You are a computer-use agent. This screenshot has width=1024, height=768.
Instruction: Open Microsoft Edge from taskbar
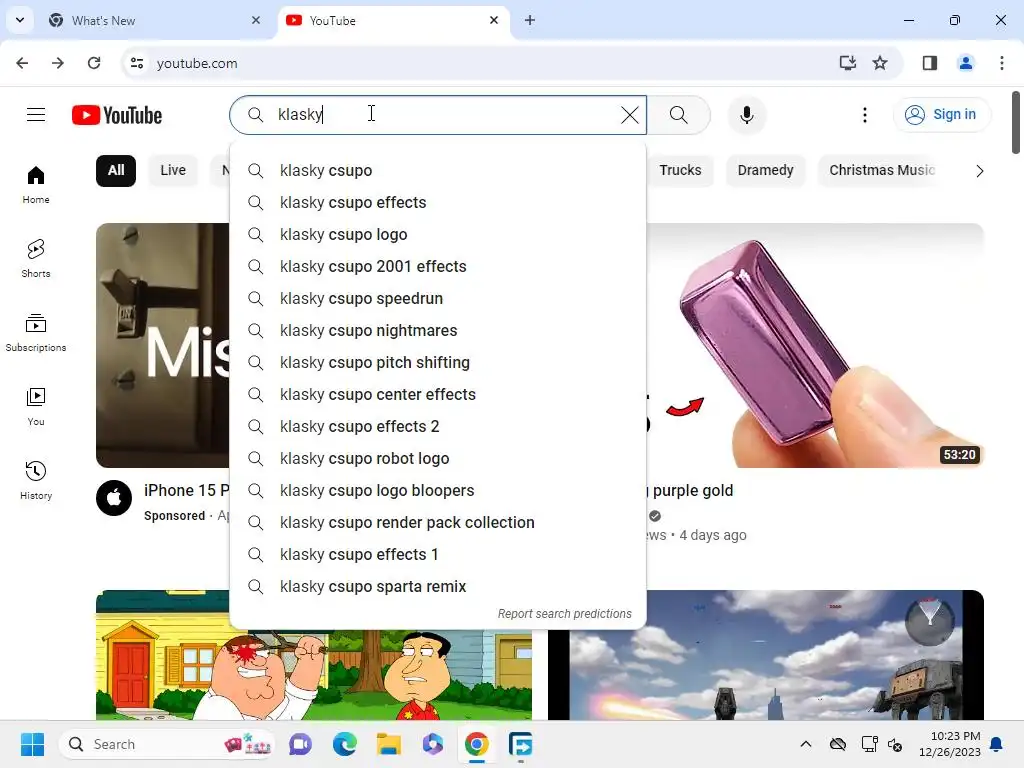click(x=344, y=744)
